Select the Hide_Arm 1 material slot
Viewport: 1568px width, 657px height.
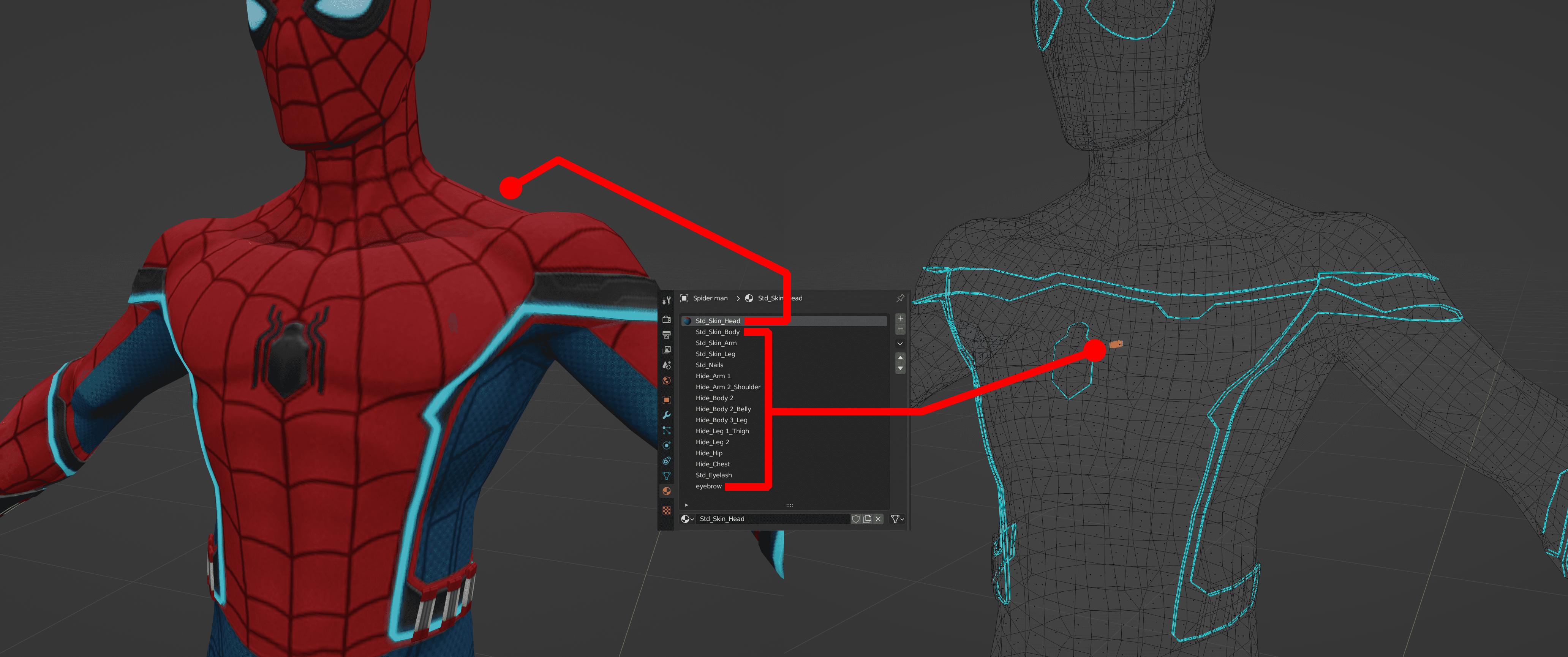pos(784,375)
